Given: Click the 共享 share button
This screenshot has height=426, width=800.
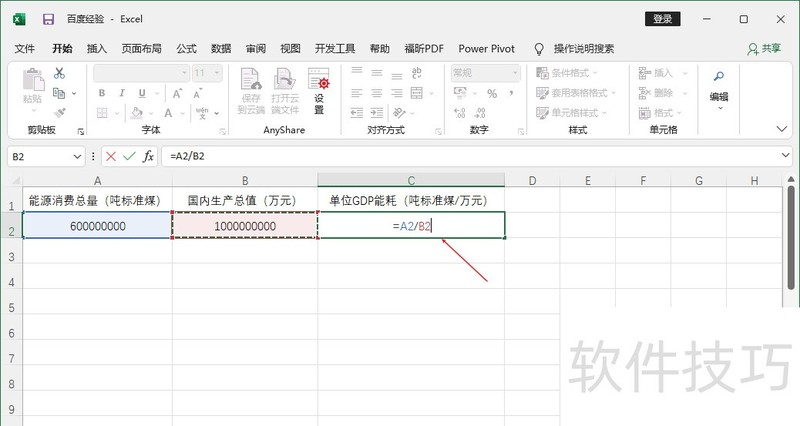Looking at the screenshot, I should 764,49.
